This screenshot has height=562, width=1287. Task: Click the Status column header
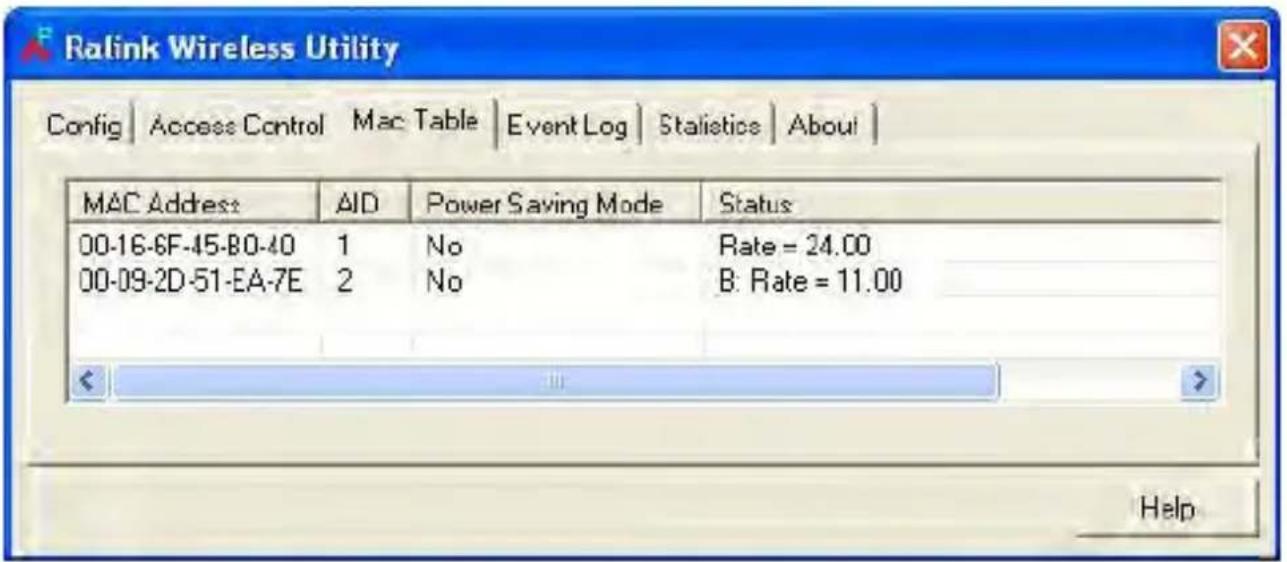[x=960, y=203]
